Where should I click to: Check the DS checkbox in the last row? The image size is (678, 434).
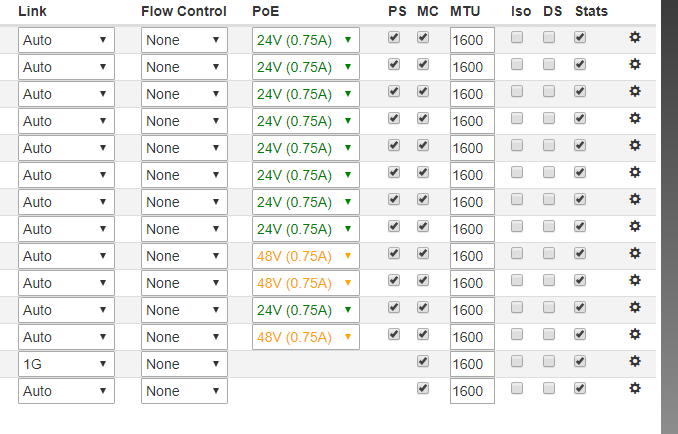pyautogui.click(x=549, y=388)
